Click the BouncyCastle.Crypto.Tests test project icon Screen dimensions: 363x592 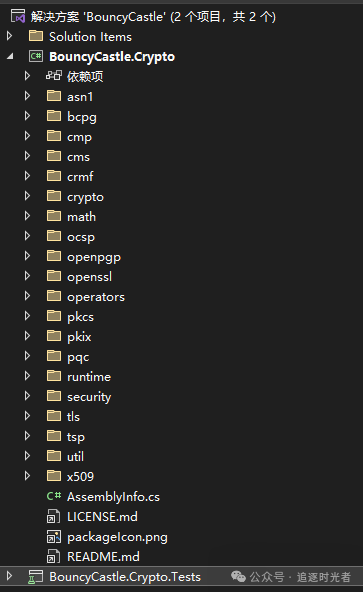pos(36,577)
